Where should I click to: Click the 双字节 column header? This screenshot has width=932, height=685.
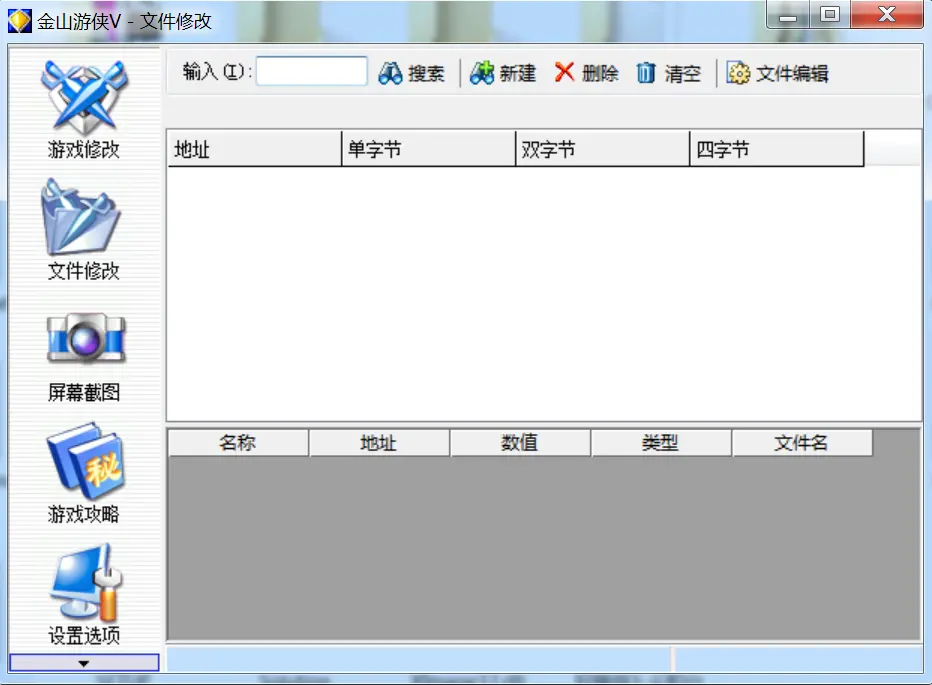coord(602,150)
